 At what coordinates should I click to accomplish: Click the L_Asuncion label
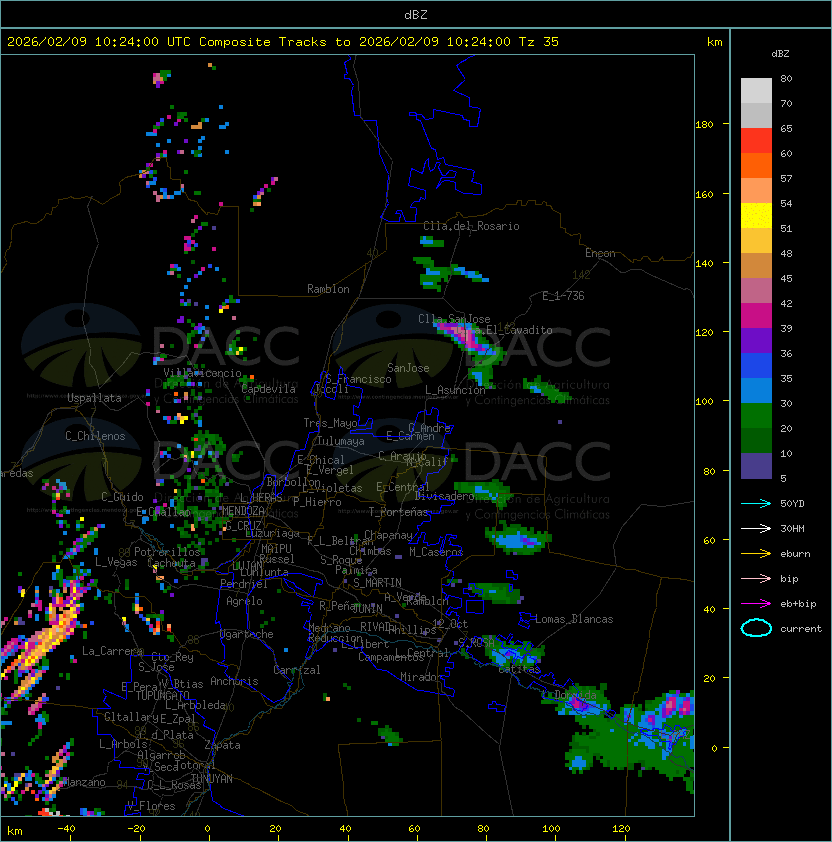455,390
